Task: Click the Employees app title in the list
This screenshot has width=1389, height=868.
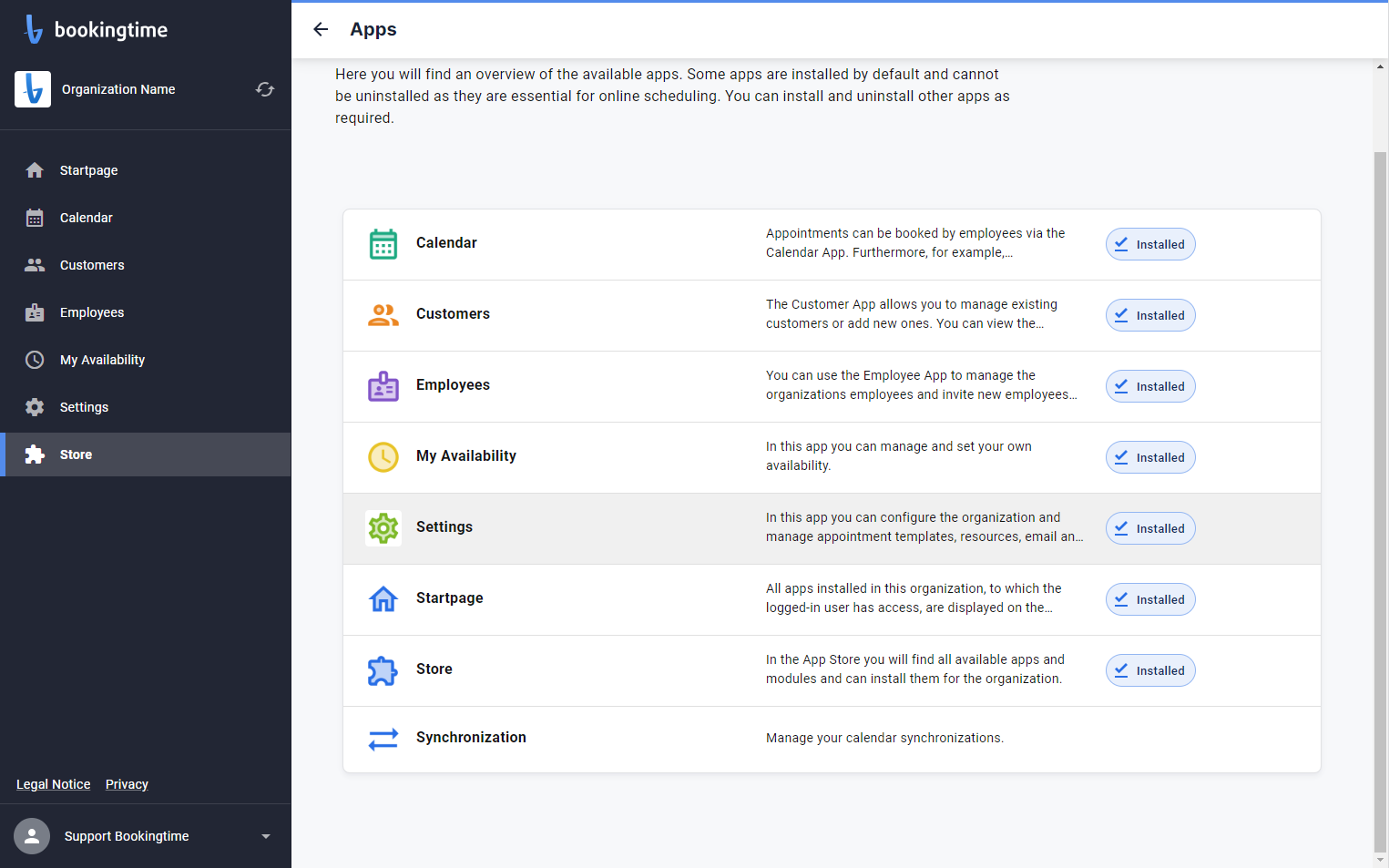Action: 453,384
